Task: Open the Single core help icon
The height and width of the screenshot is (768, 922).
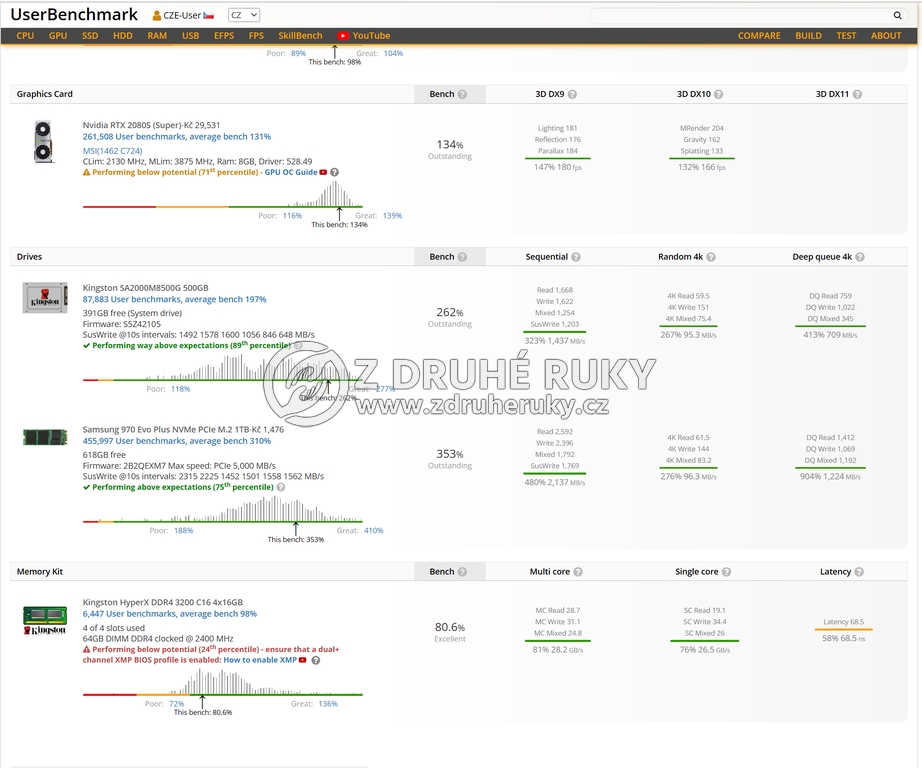Action: (726, 572)
